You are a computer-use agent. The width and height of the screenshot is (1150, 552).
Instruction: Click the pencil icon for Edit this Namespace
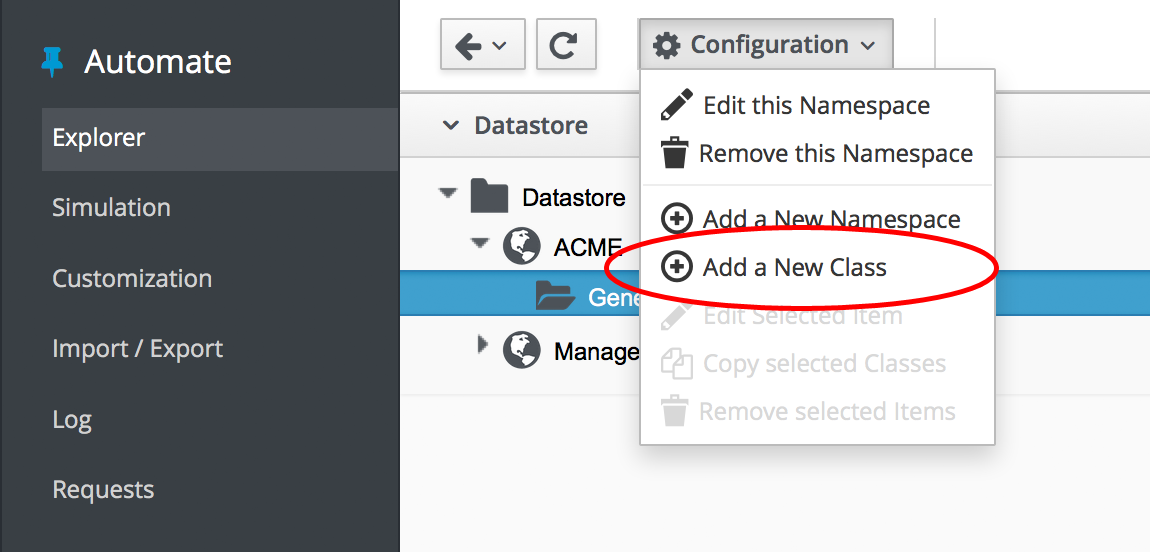(677, 105)
